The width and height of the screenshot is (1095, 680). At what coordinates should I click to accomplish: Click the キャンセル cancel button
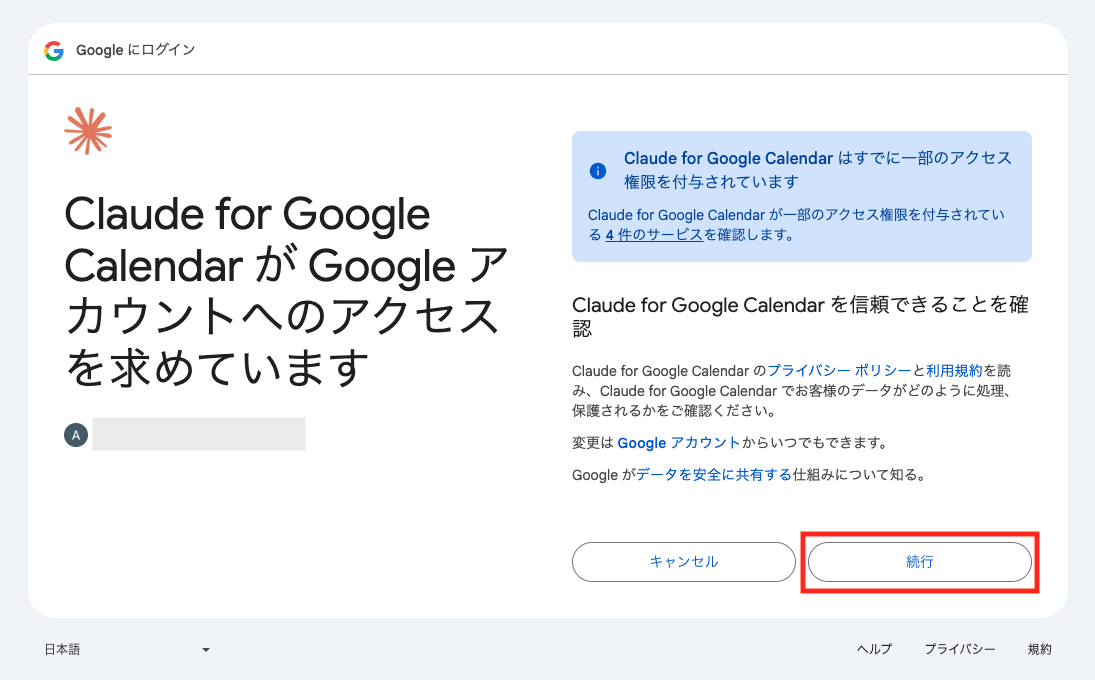tap(684, 561)
